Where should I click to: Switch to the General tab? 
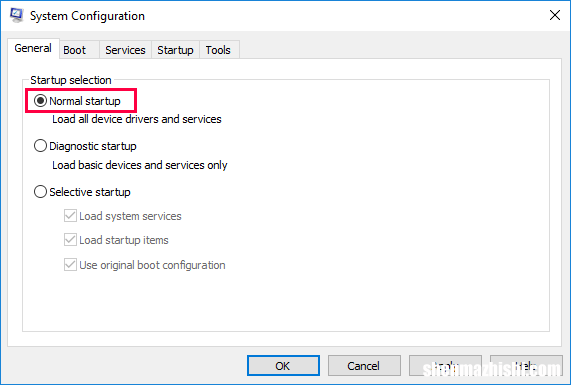33,48
